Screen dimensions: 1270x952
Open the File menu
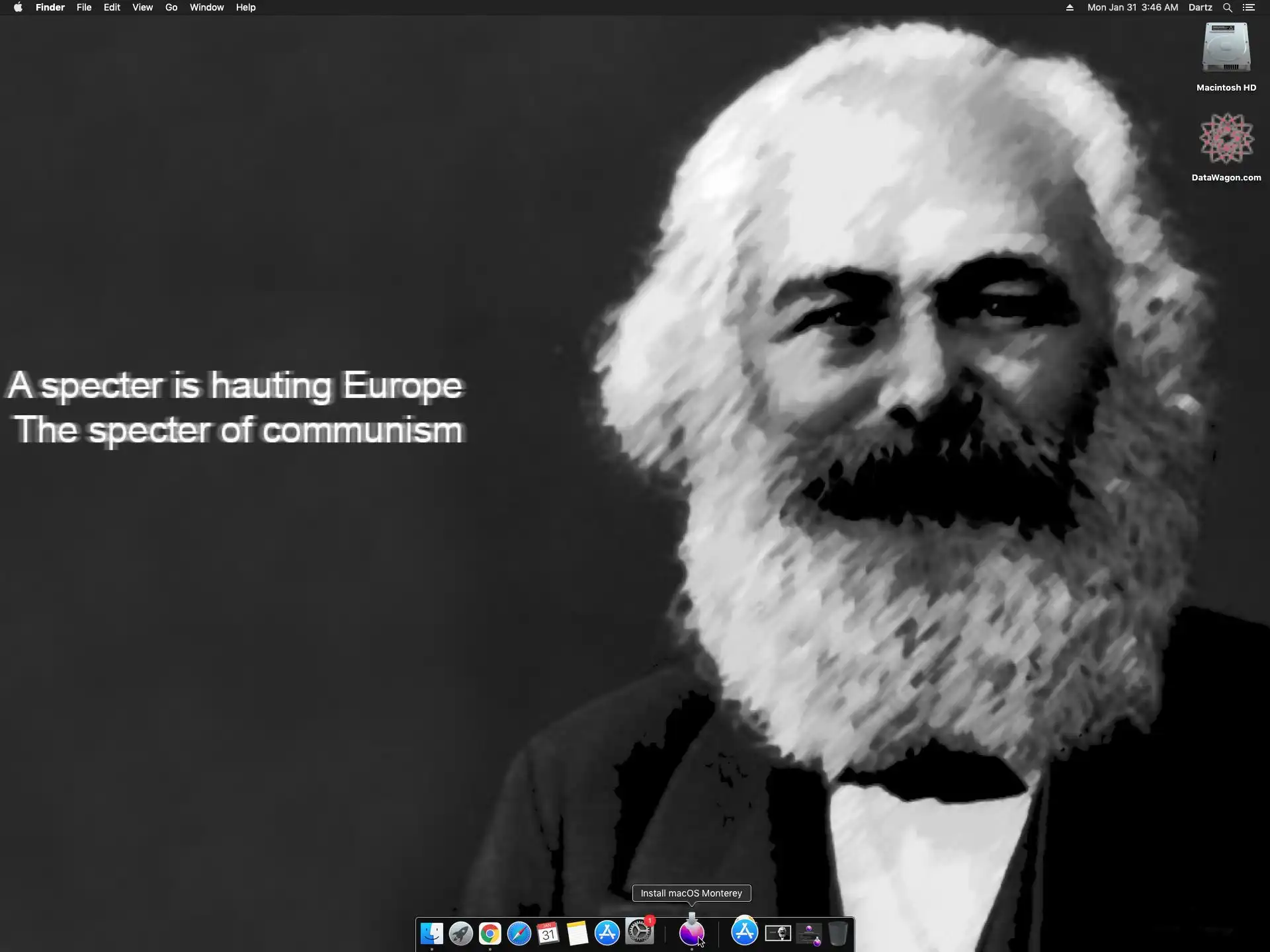pos(84,7)
